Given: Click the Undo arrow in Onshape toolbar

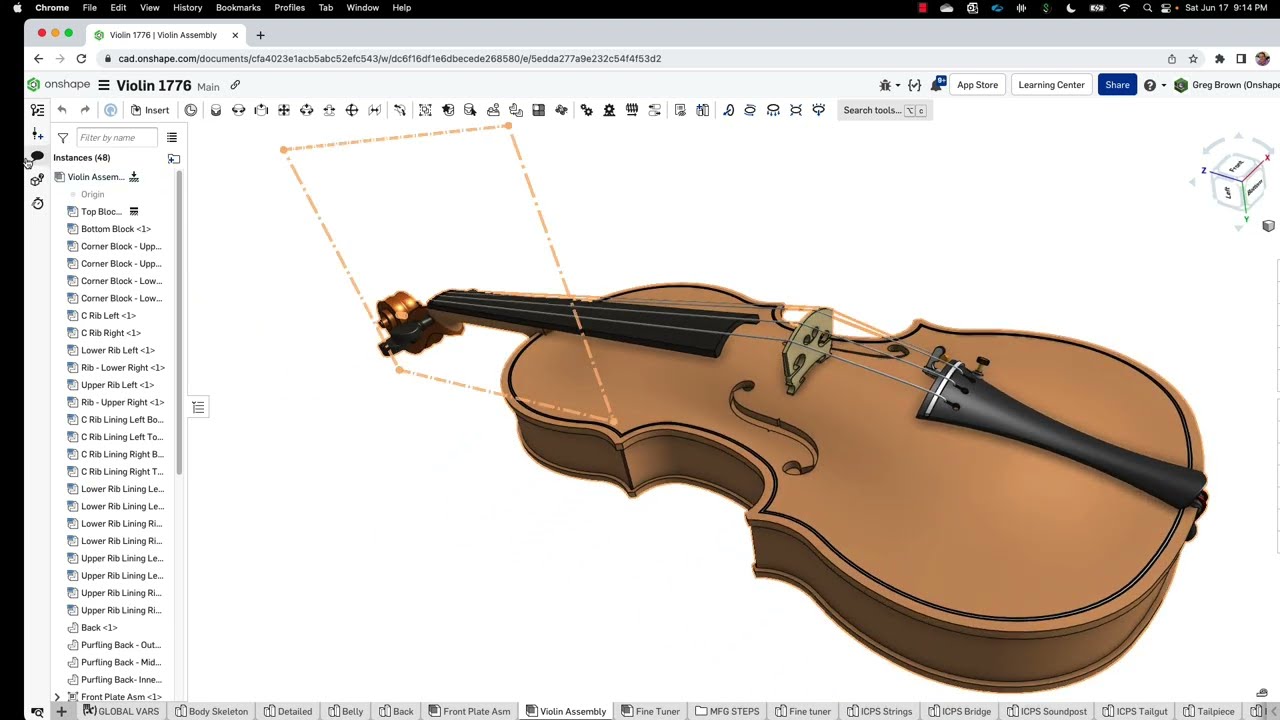Looking at the screenshot, I should (62, 110).
